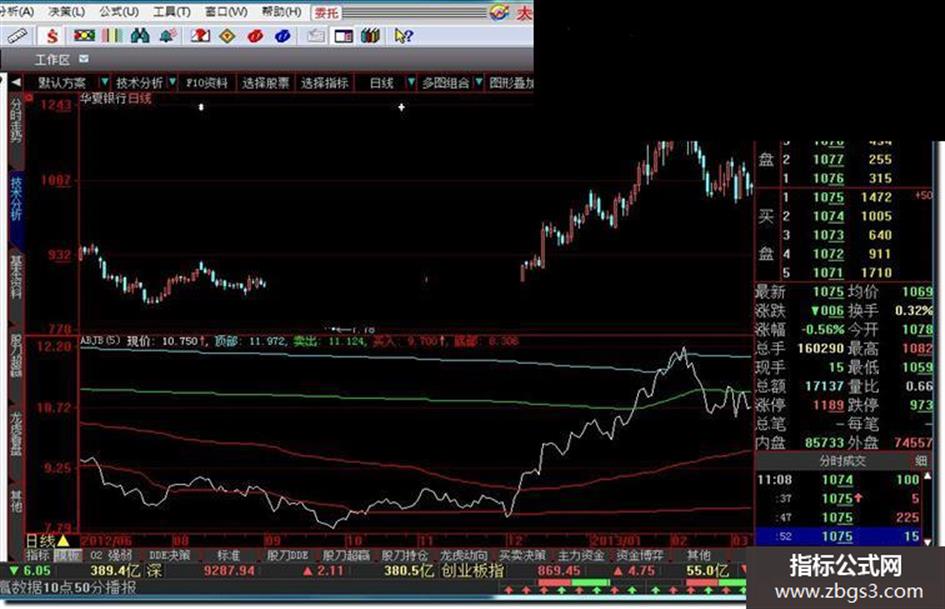Switch to 指标 bottom tab
This screenshot has height=609, width=945.
pos(37,555)
